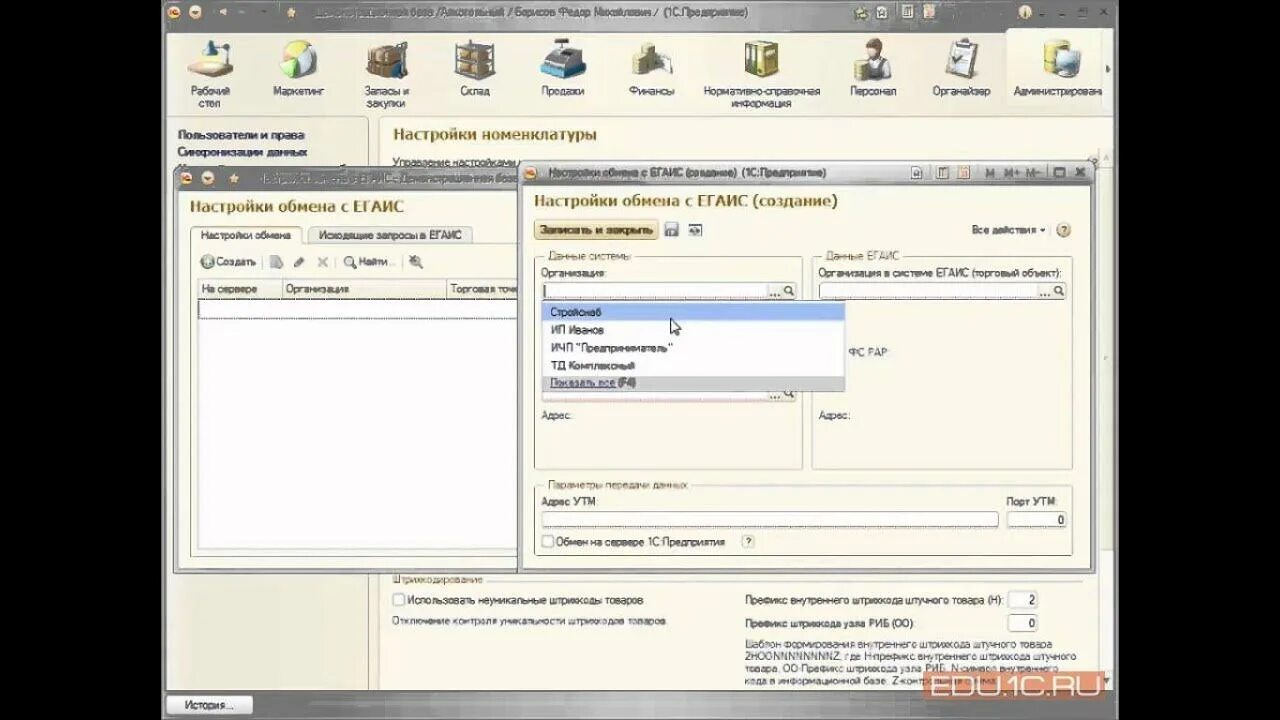Open Пользователи и права link
Screen dimensions: 1280x720
click(241, 134)
